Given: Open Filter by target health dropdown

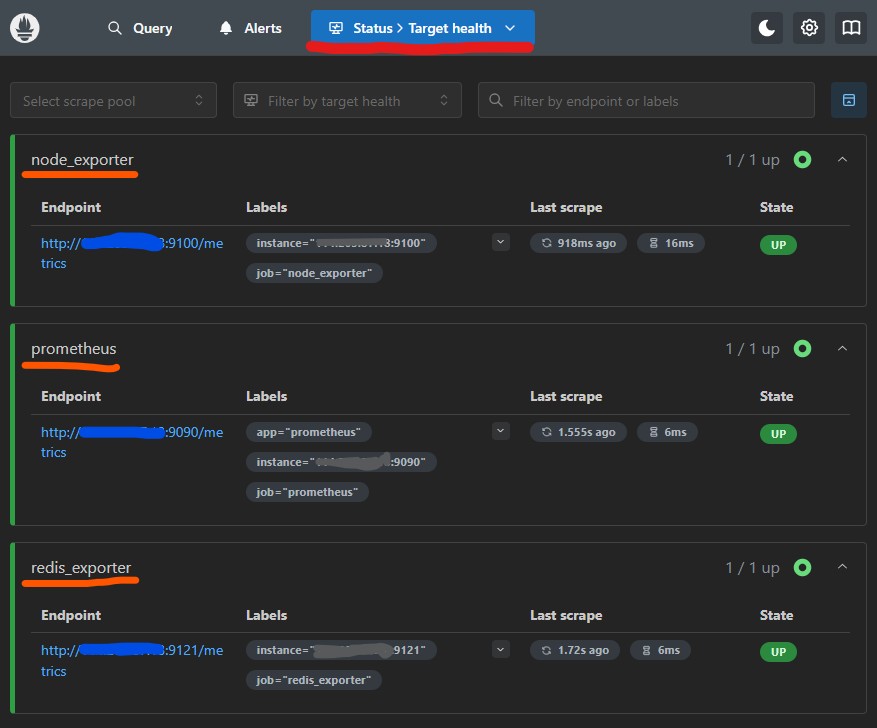Looking at the screenshot, I should [347, 100].
